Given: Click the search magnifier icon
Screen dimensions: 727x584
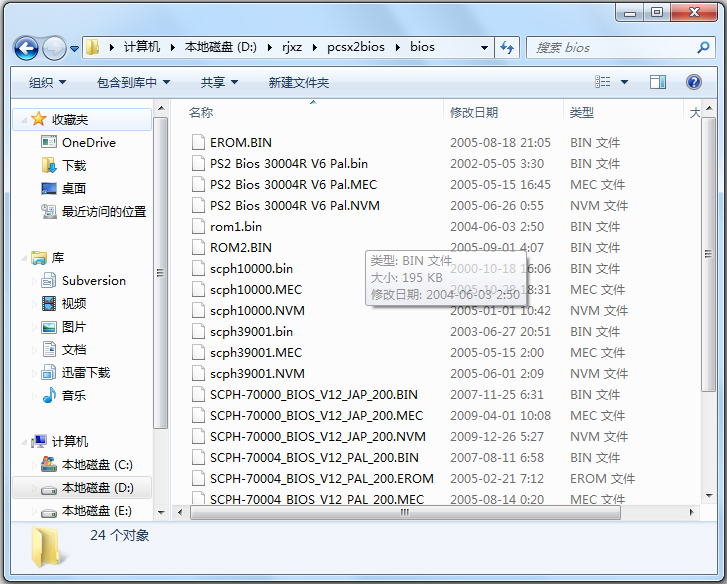Looking at the screenshot, I should pyautogui.click(x=703, y=47).
